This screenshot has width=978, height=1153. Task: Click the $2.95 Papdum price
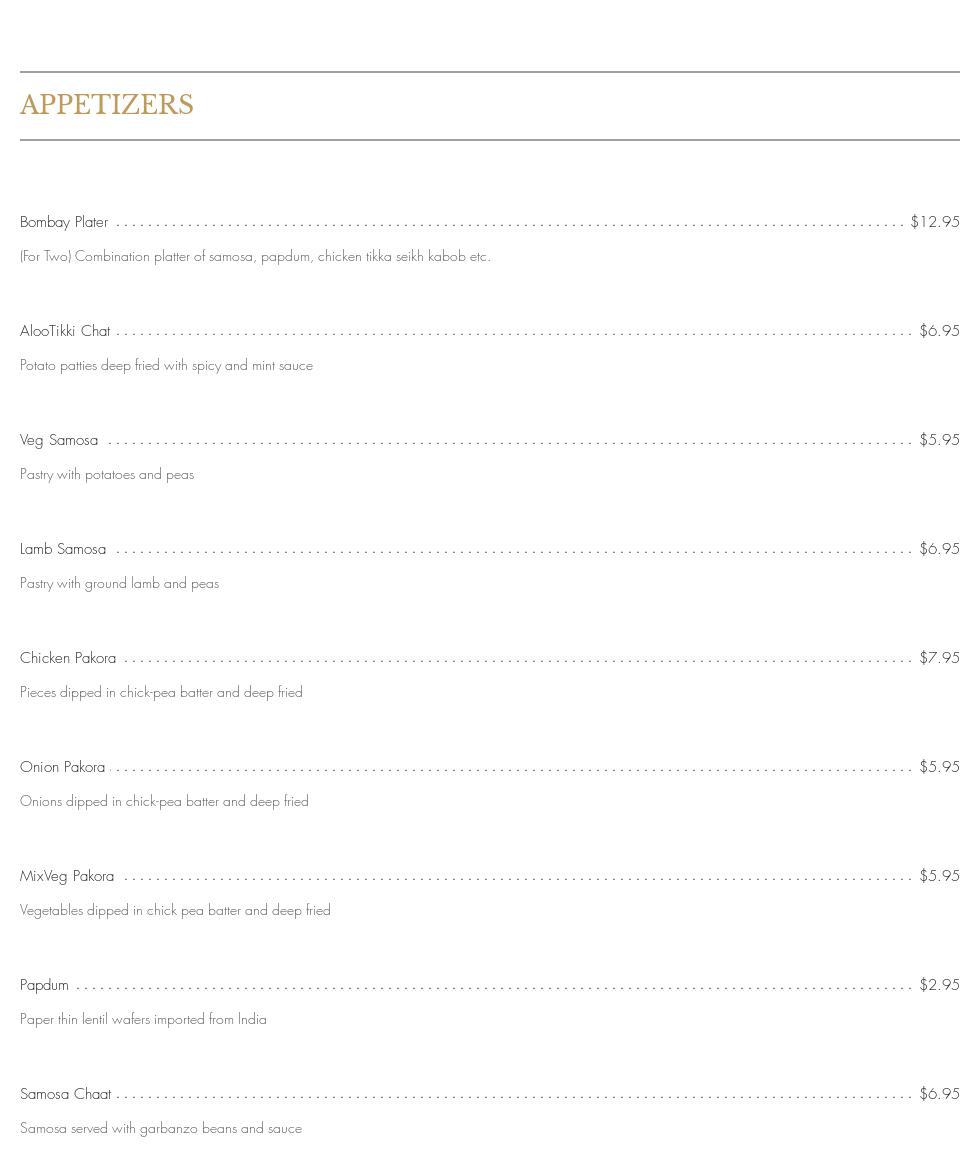click(x=939, y=985)
